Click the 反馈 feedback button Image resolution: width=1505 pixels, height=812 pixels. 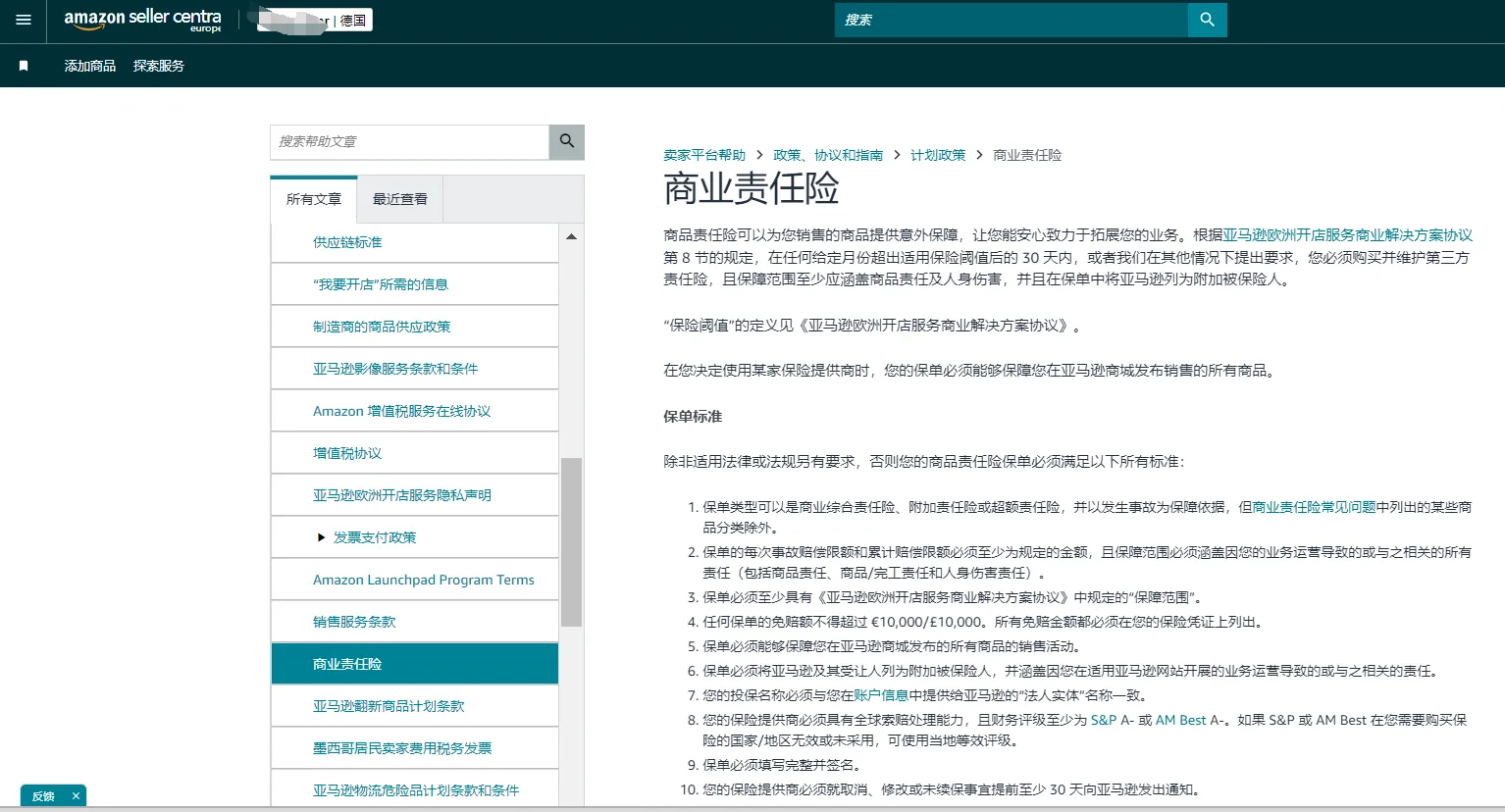point(43,796)
